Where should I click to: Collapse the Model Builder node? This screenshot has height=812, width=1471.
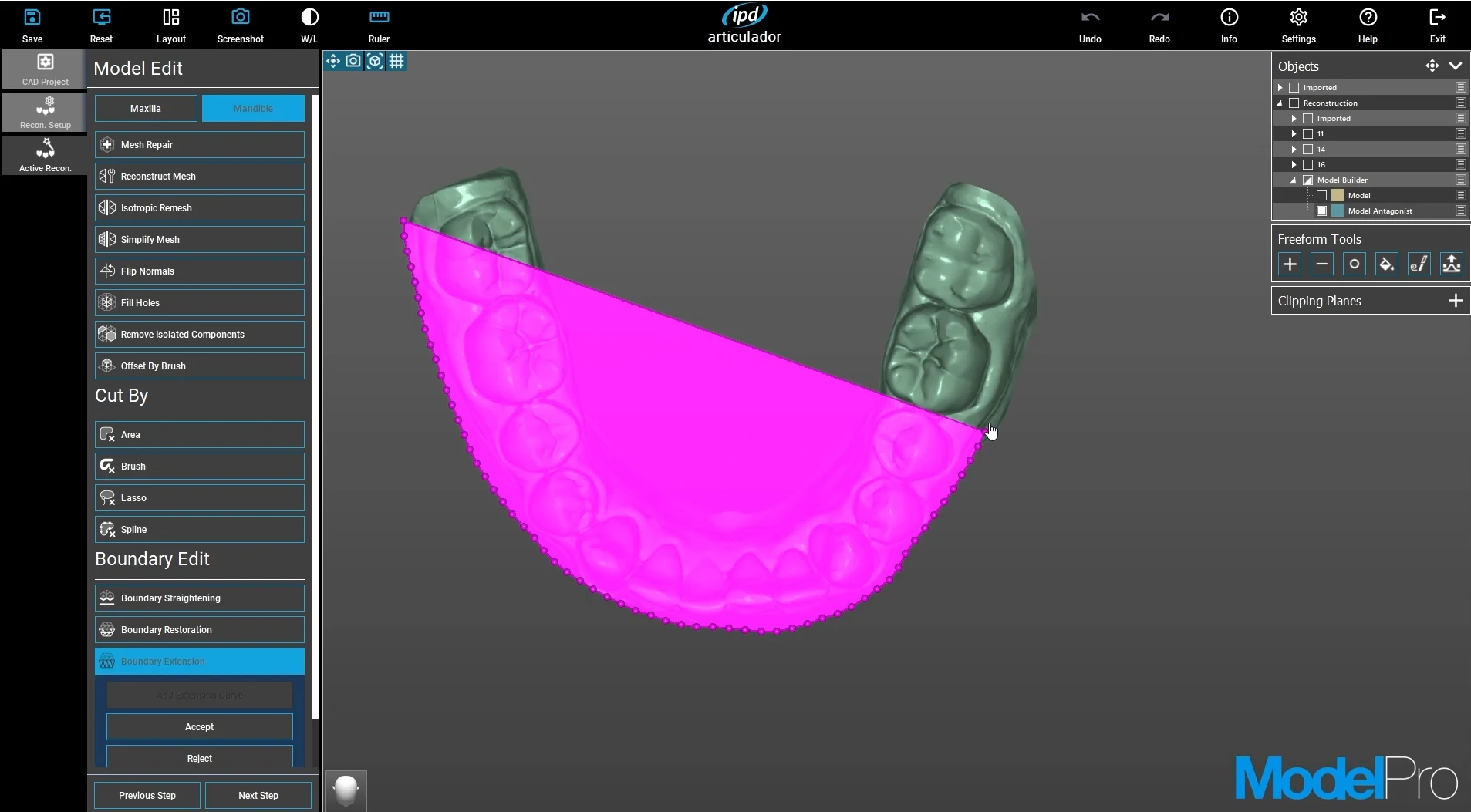(1294, 180)
